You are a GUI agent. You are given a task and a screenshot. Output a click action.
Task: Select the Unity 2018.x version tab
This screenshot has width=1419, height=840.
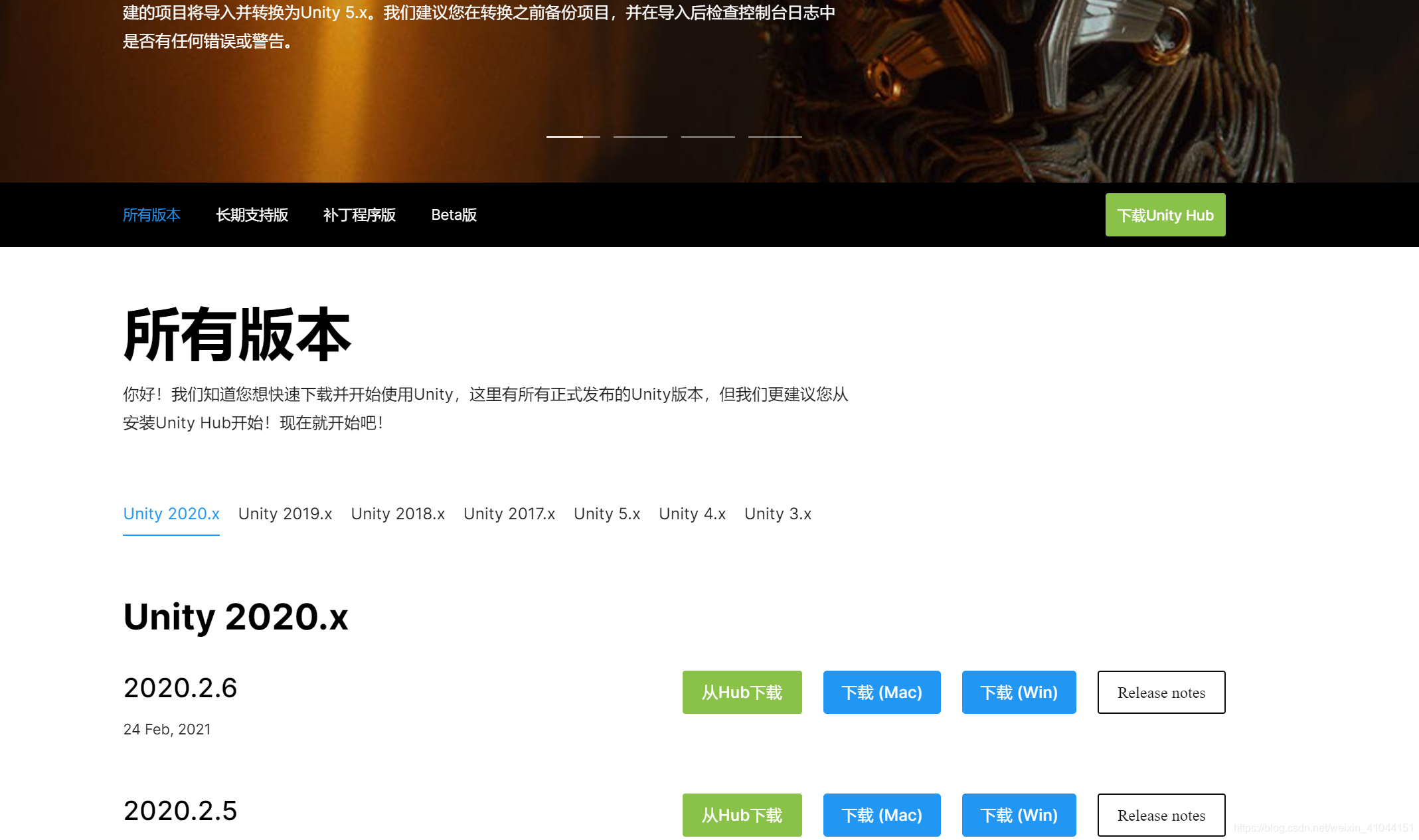click(x=398, y=514)
